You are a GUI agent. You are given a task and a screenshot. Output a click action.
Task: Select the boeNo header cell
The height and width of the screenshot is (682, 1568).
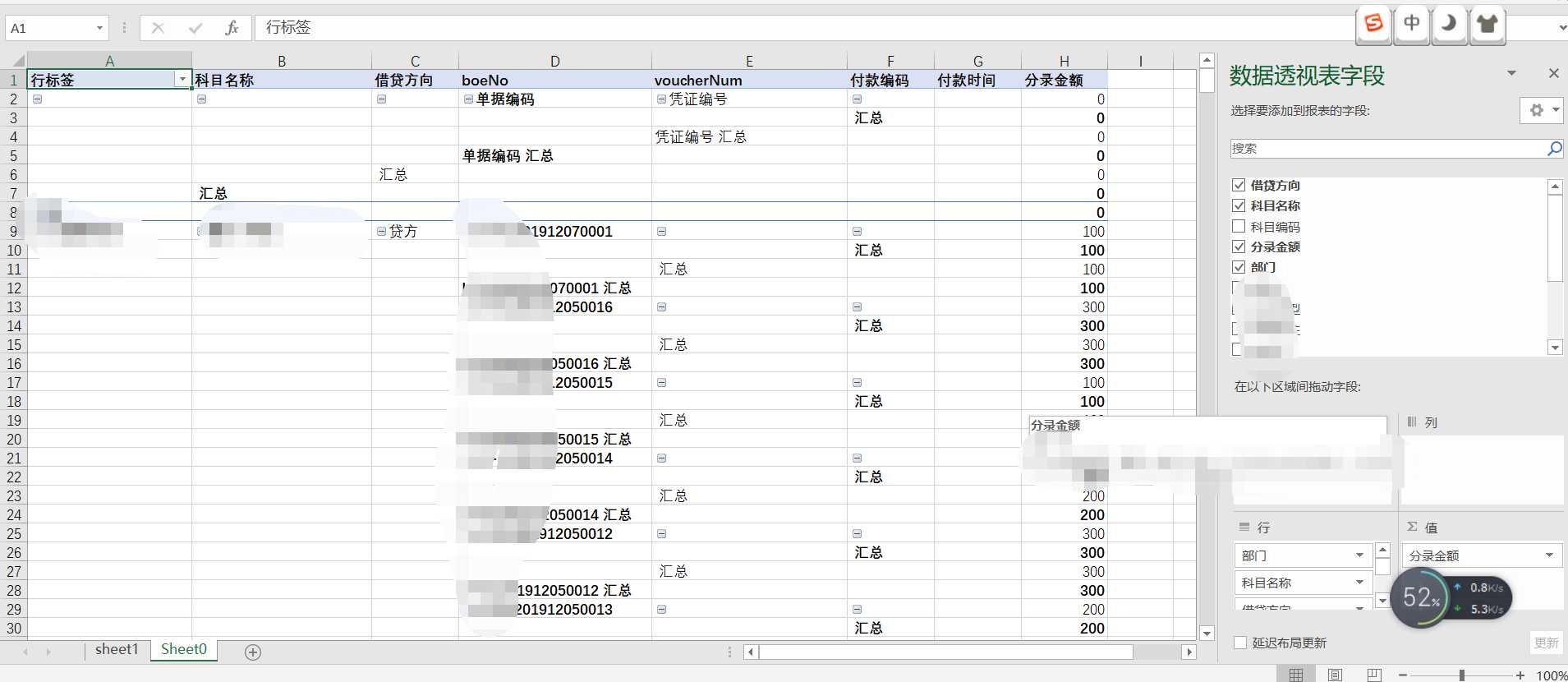click(555, 80)
